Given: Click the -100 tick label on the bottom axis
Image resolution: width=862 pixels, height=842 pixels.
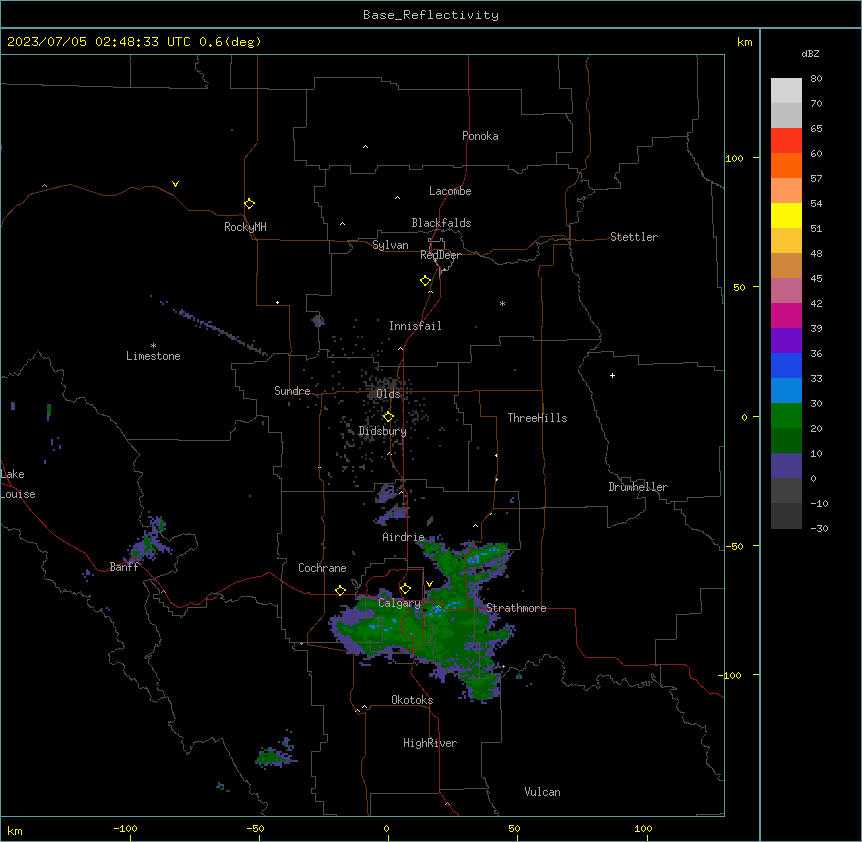Looking at the screenshot, I should [x=125, y=828].
